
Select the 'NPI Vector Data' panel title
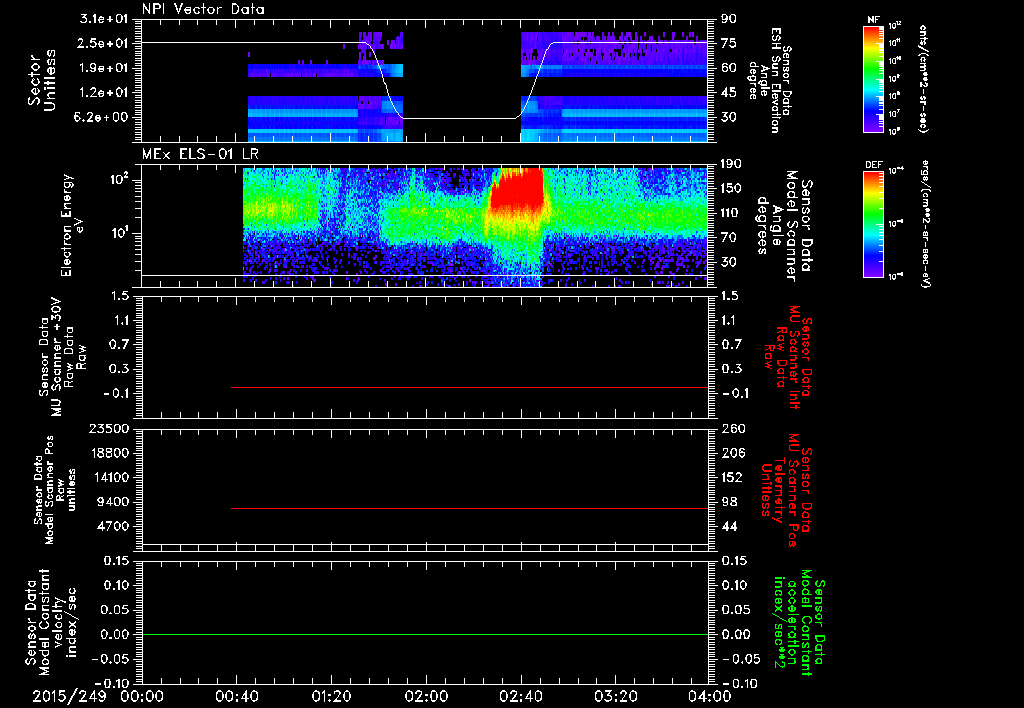203,9
